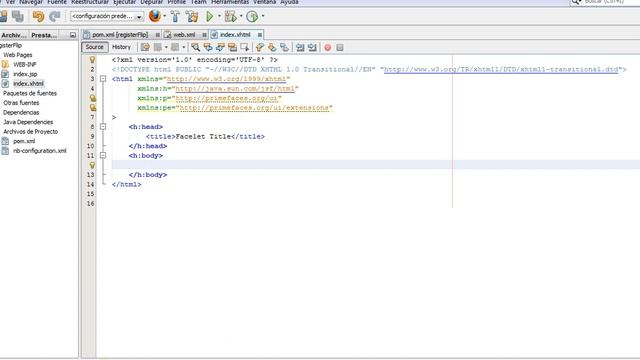Click red Start Macro Recording icon
The image size is (640, 360).
(x=327, y=47)
